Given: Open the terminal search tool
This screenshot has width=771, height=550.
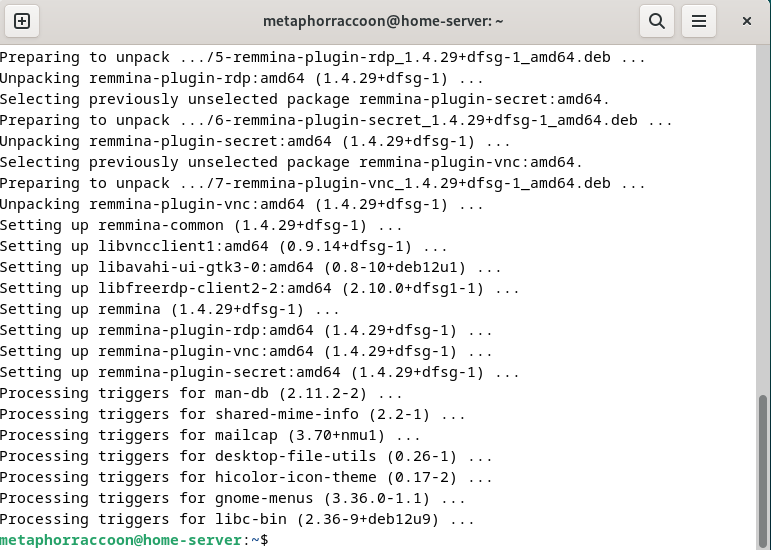Looking at the screenshot, I should click(656, 21).
